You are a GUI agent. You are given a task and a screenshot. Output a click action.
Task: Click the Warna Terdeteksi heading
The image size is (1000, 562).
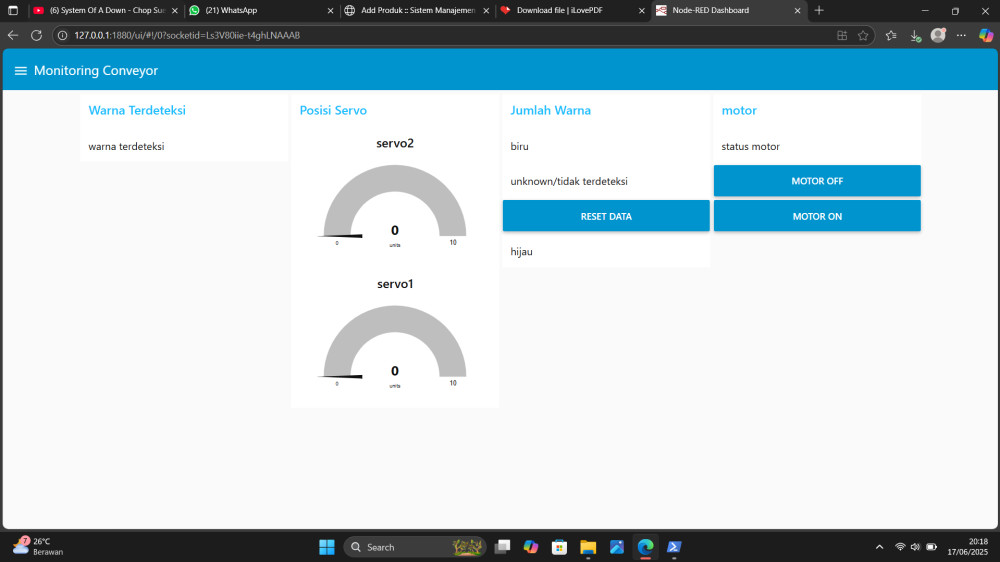point(137,110)
